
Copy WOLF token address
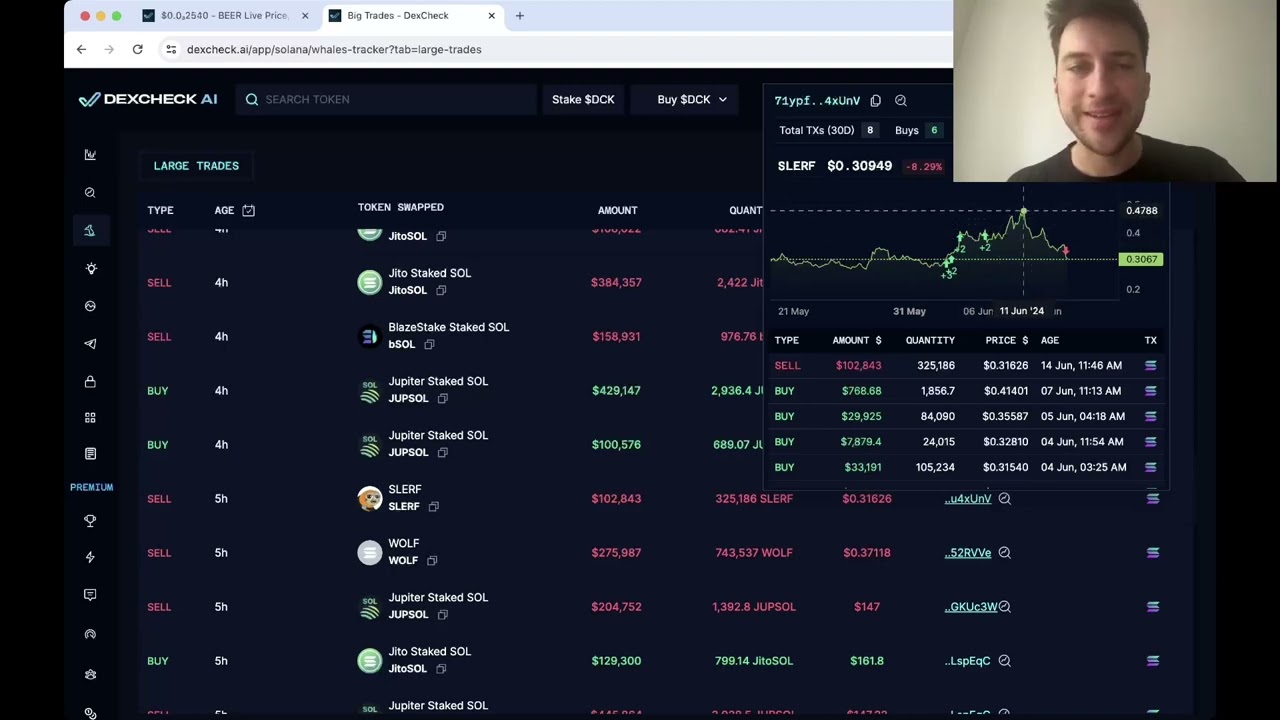tap(432, 560)
